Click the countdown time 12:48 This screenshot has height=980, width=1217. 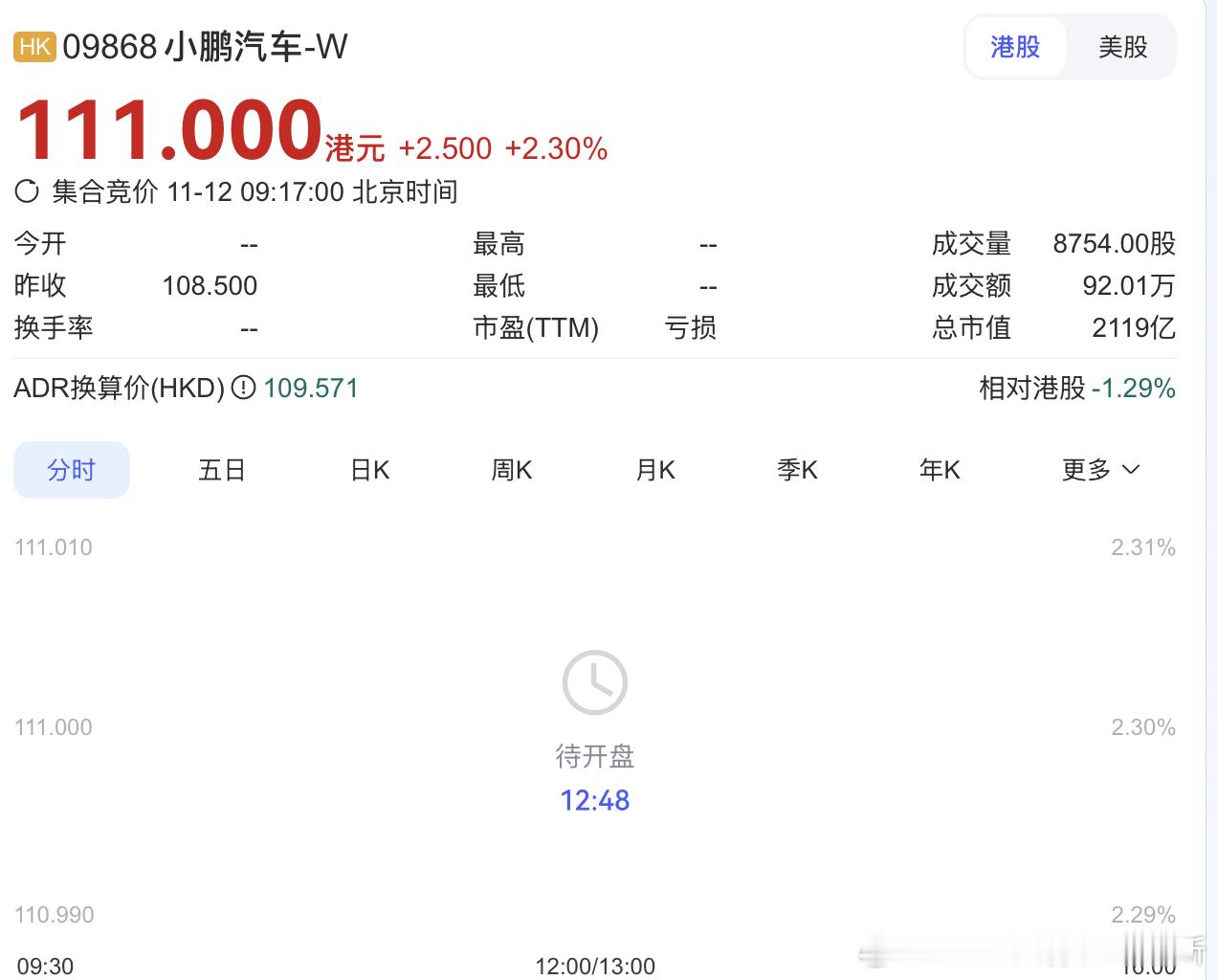[x=595, y=800]
